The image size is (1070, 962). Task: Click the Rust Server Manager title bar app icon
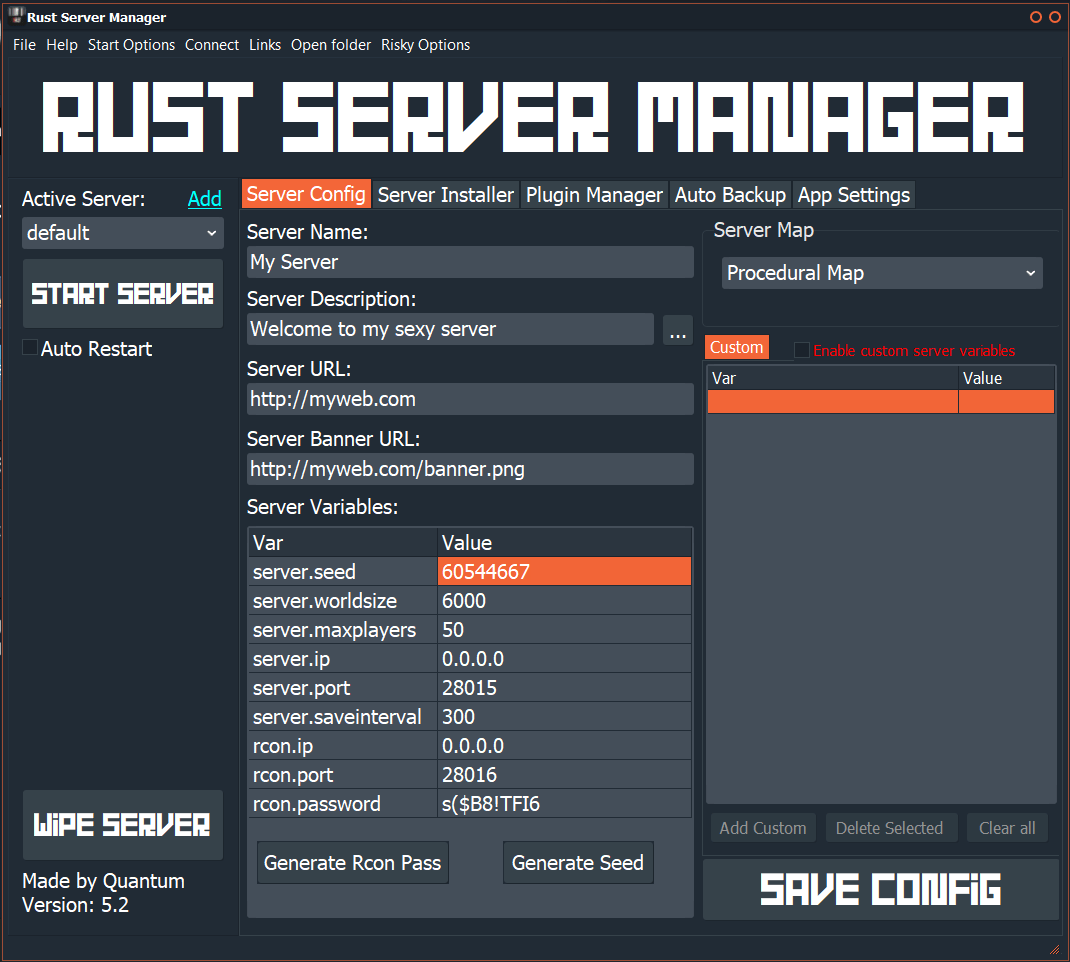[x=16, y=15]
